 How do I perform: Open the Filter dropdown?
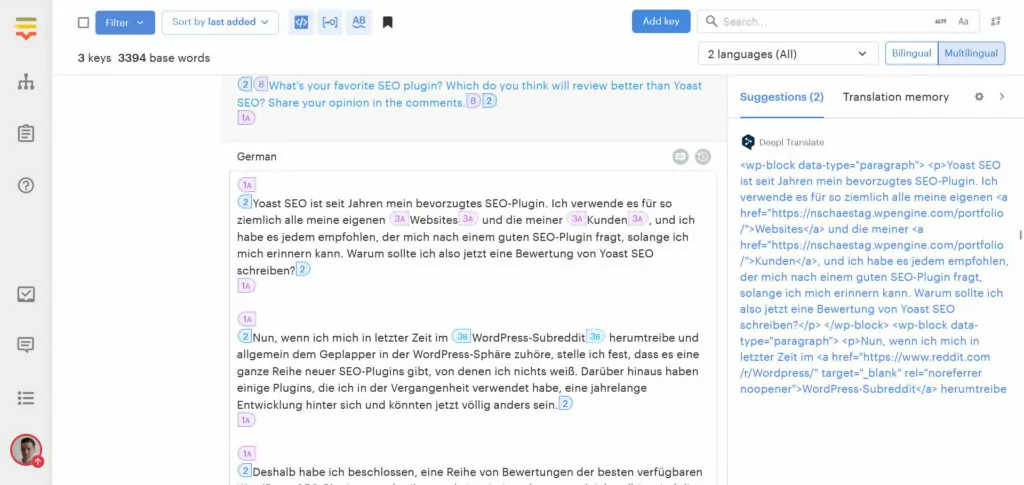click(x=125, y=22)
